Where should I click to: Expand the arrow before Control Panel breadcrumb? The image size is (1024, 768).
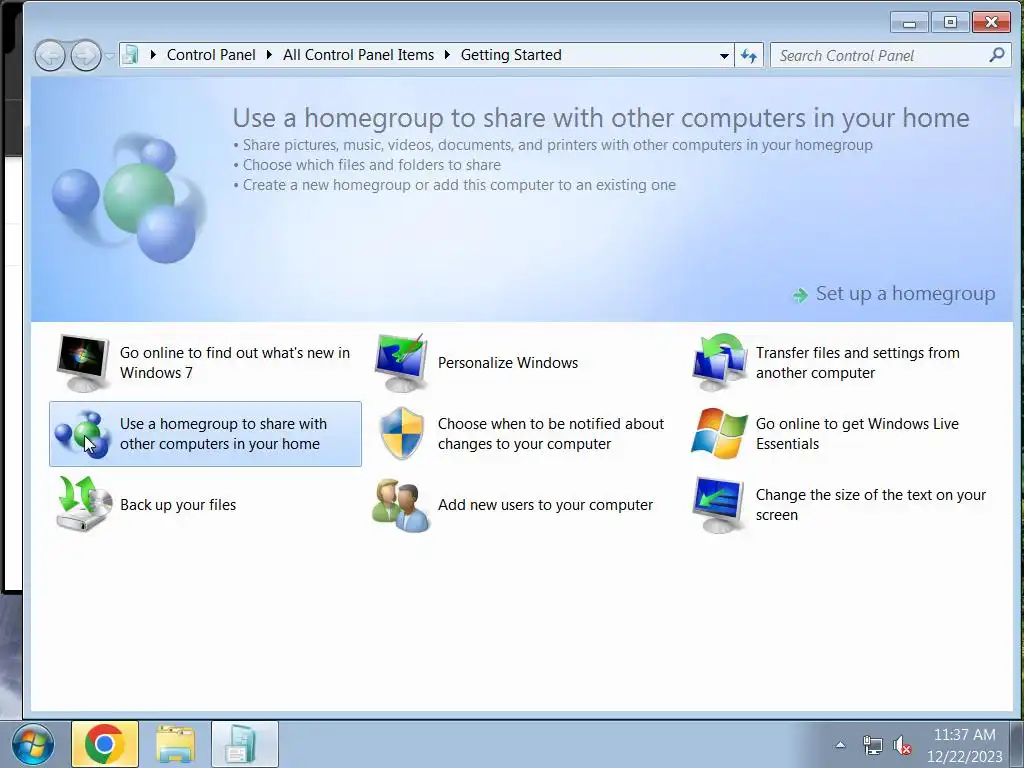pos(153,55)
